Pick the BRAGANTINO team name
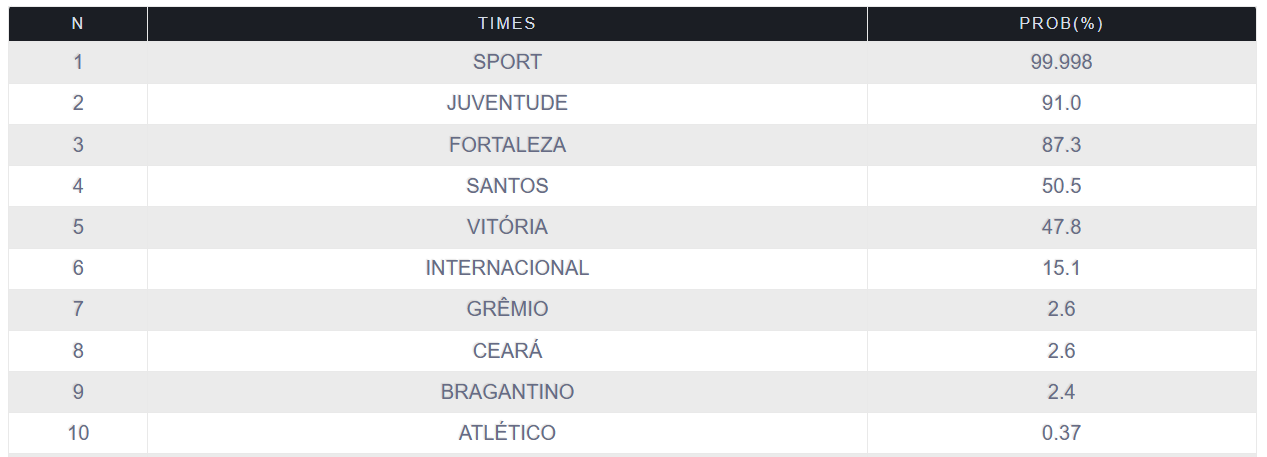 [507, 392]
